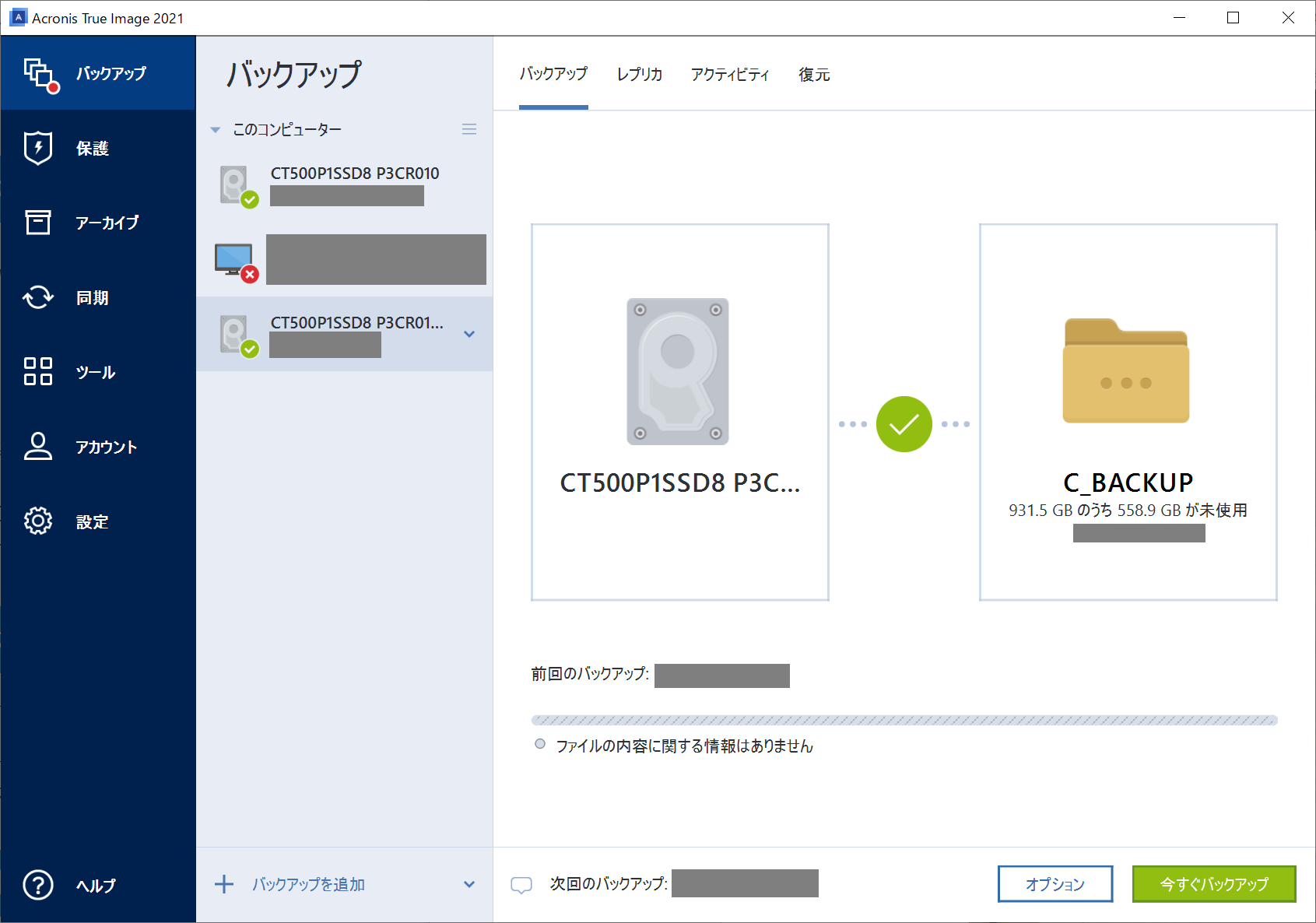Maximize the Acronis True Image window

[1234, 17]
